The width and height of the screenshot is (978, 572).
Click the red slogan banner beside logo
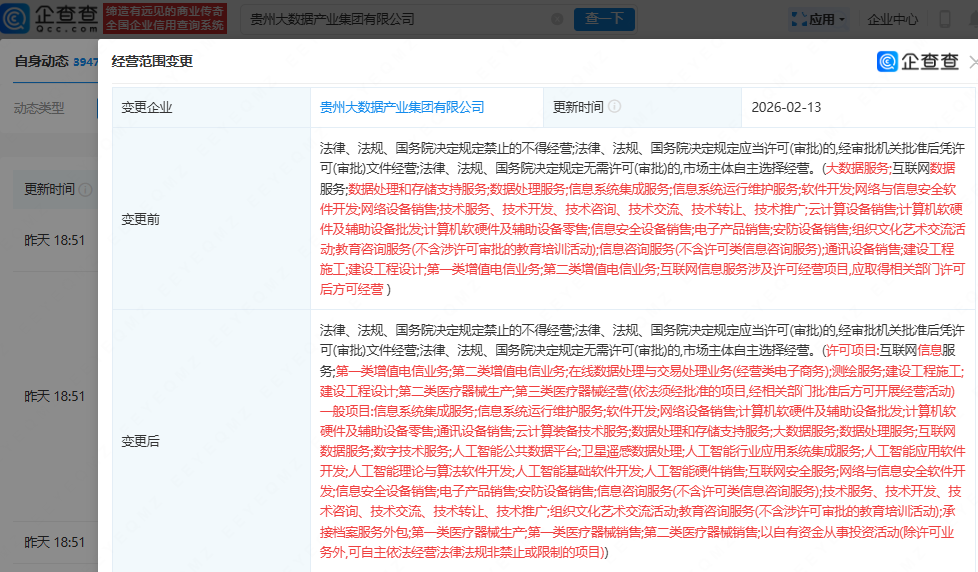click(x=165, y=18)
